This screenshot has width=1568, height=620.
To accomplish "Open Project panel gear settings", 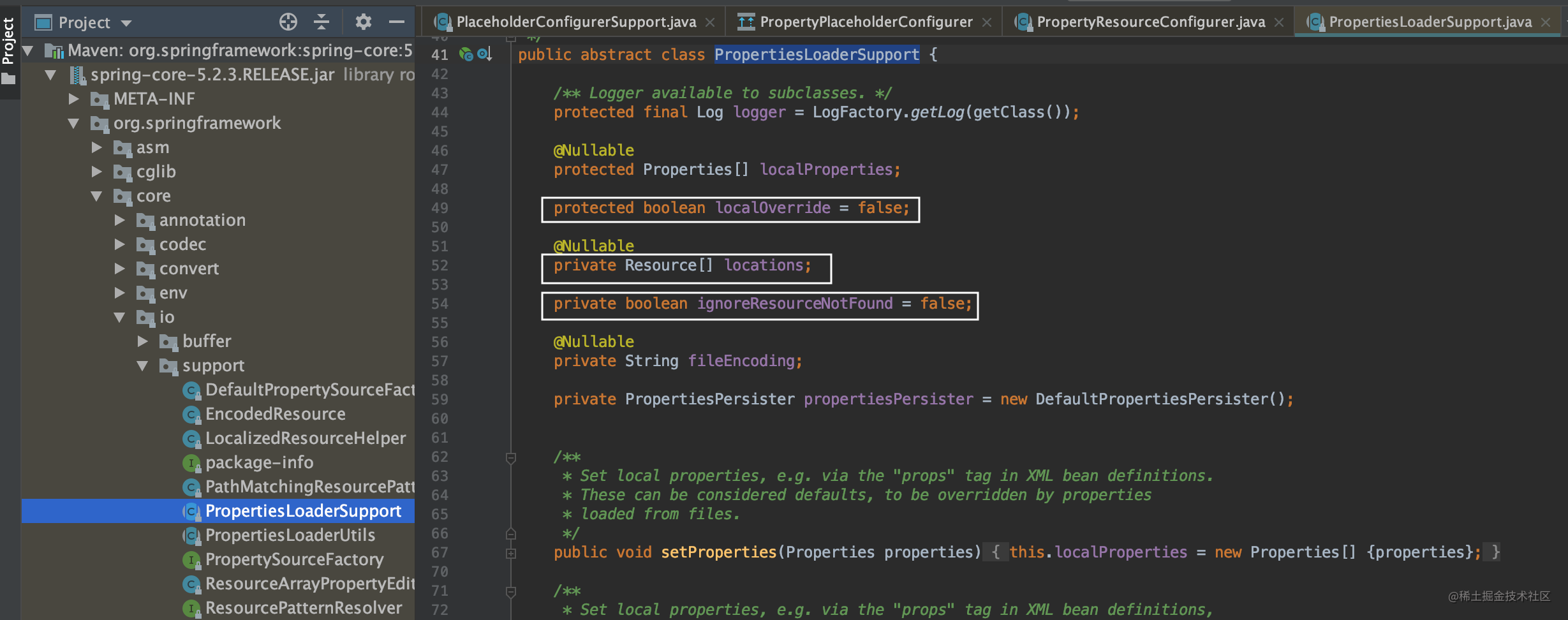I will click(x=363, y=22).
